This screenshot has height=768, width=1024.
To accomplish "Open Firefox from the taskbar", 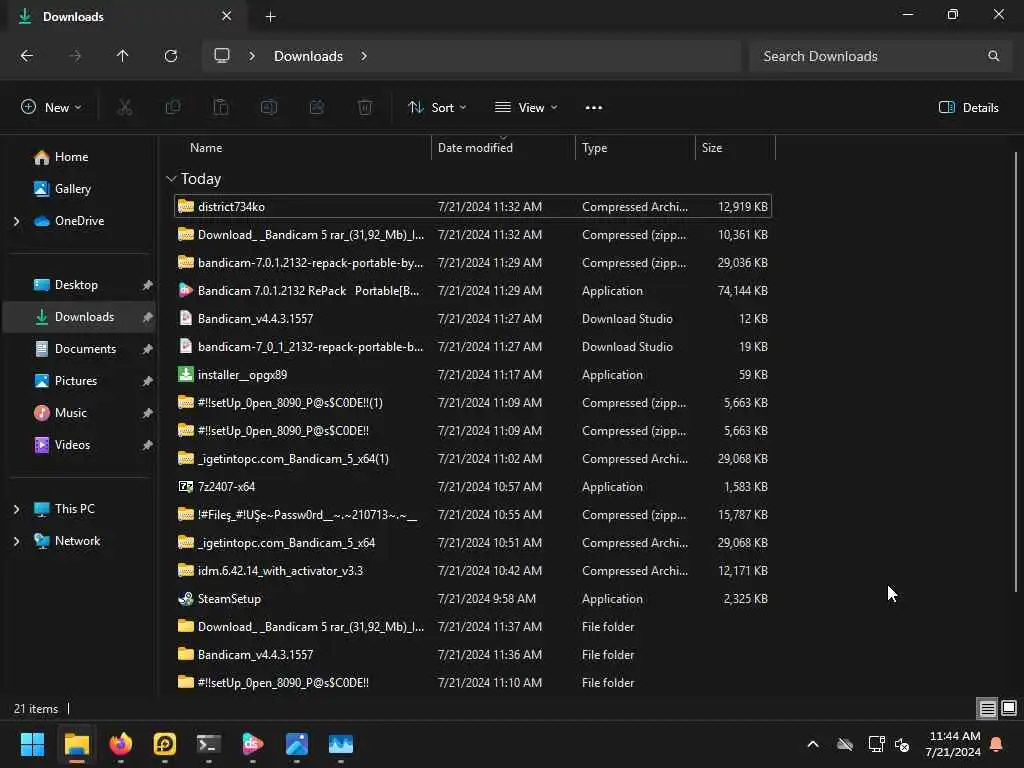I will (x=121, y=744).
